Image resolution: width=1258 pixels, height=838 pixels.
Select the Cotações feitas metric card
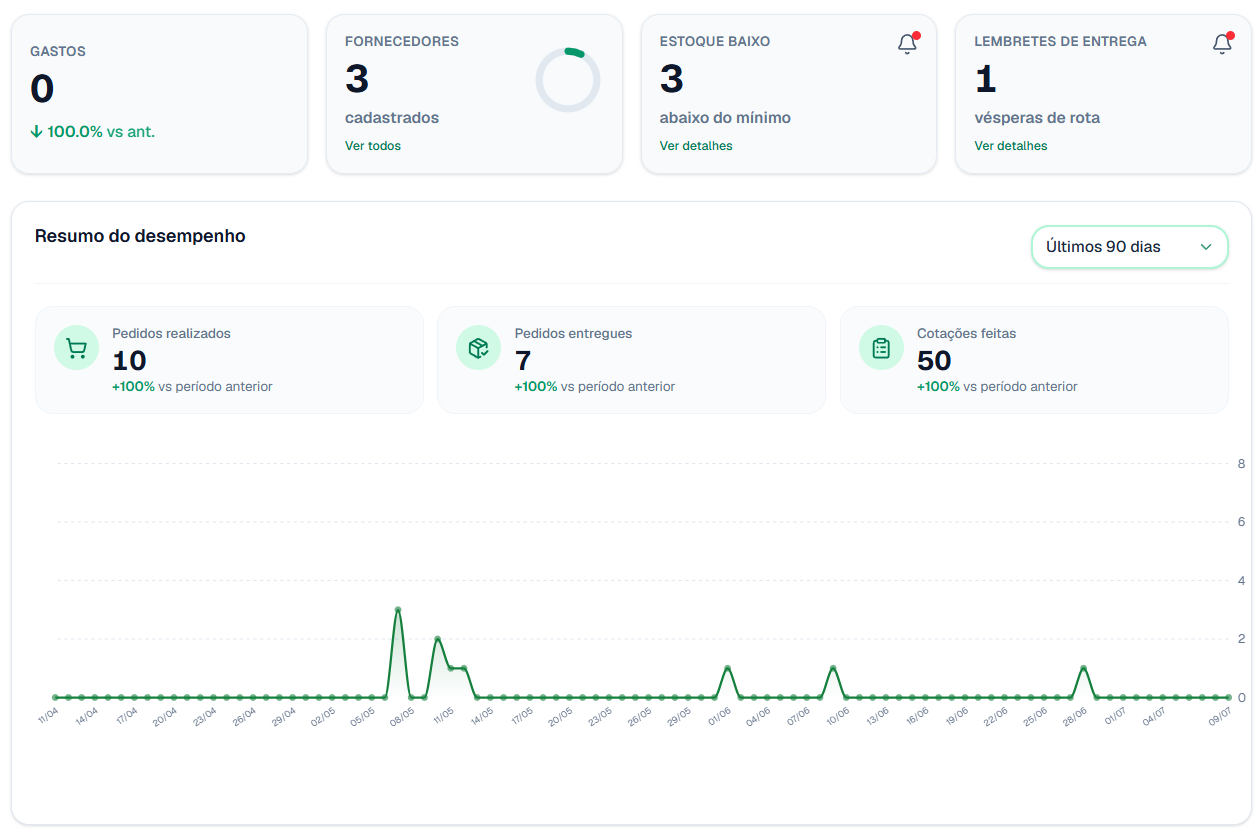1034,360
